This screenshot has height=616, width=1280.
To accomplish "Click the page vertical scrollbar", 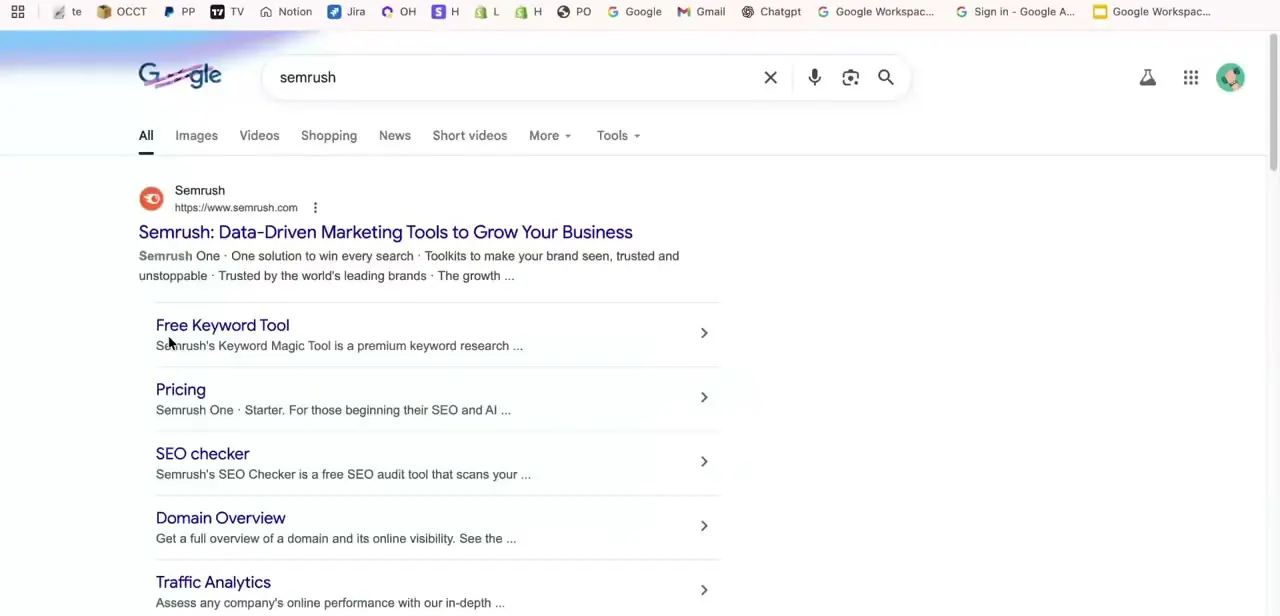I will point(1273,100).
